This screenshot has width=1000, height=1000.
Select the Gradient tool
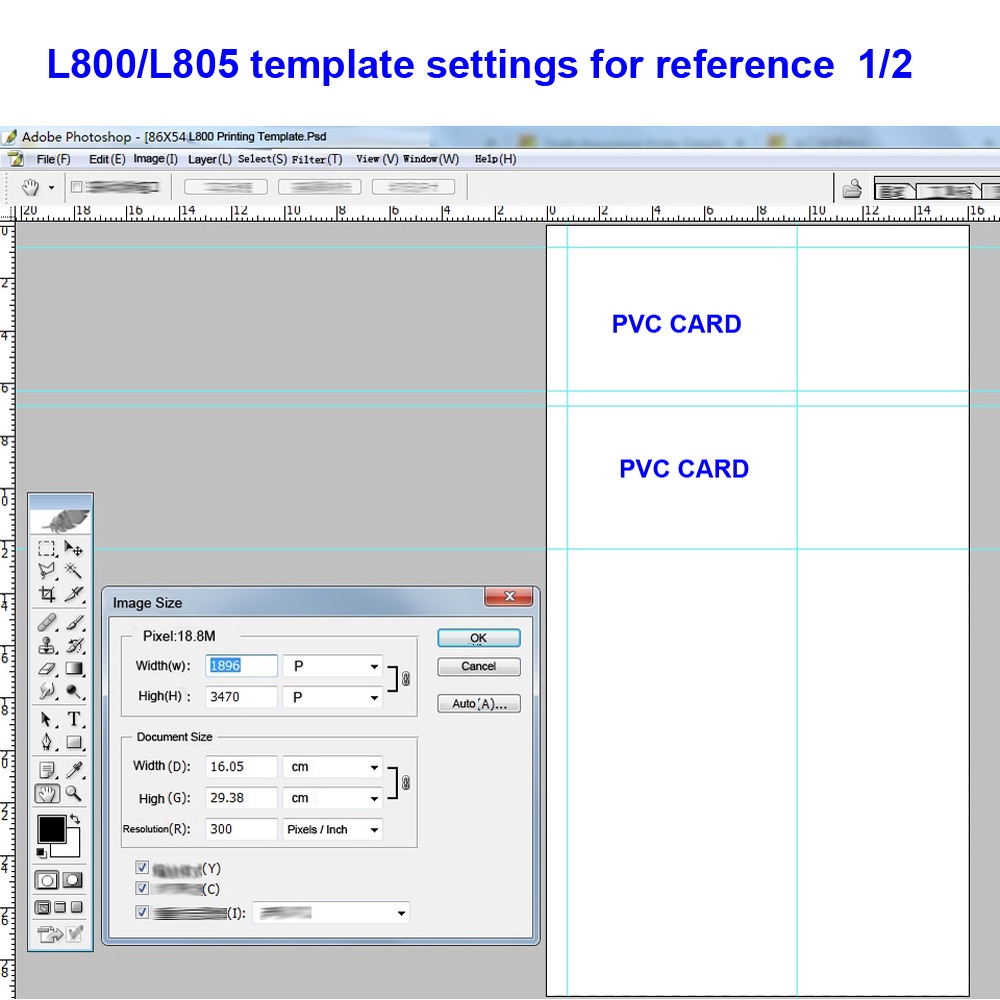(74, 668)
